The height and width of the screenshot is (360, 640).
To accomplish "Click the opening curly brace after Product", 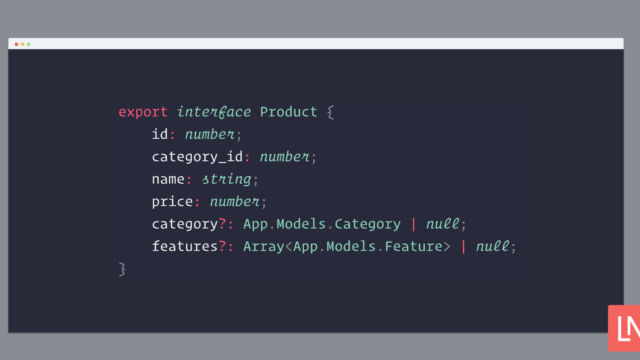I will pyautogui.click(x=330, y=112).
